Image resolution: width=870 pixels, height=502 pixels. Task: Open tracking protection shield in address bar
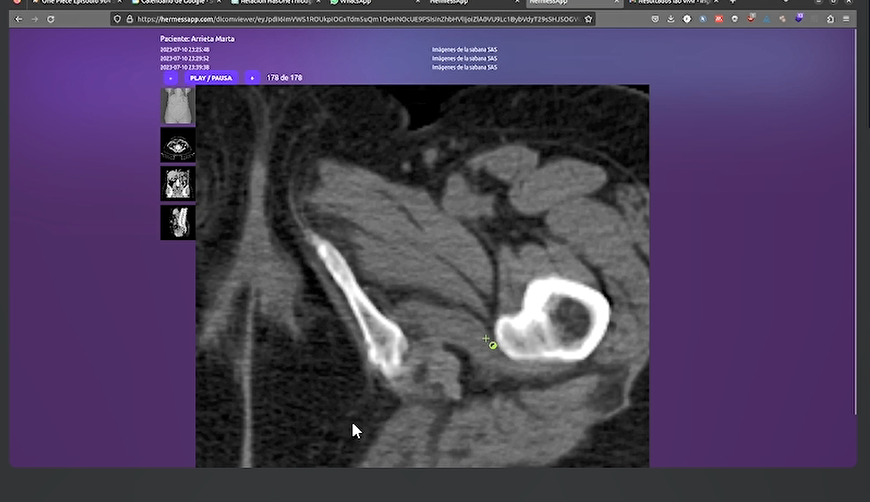[117, 19]
